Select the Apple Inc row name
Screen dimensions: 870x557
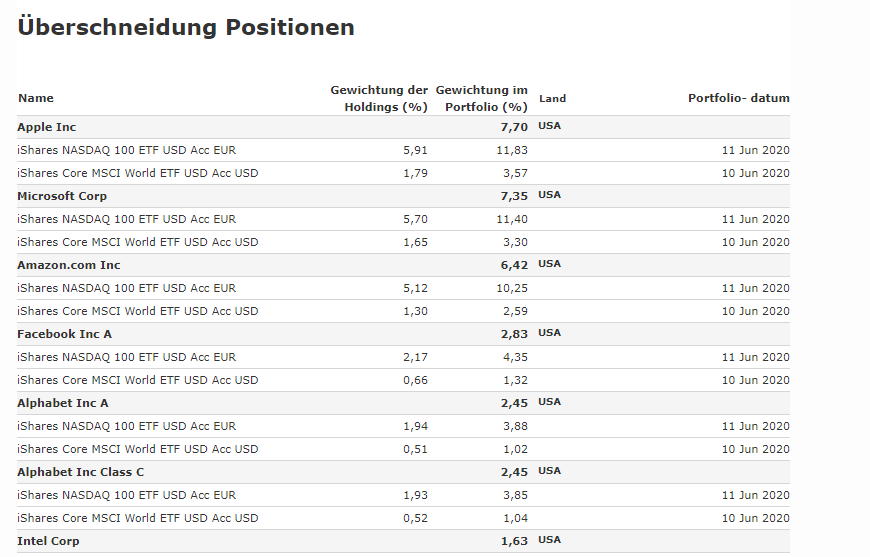[46, 127]
